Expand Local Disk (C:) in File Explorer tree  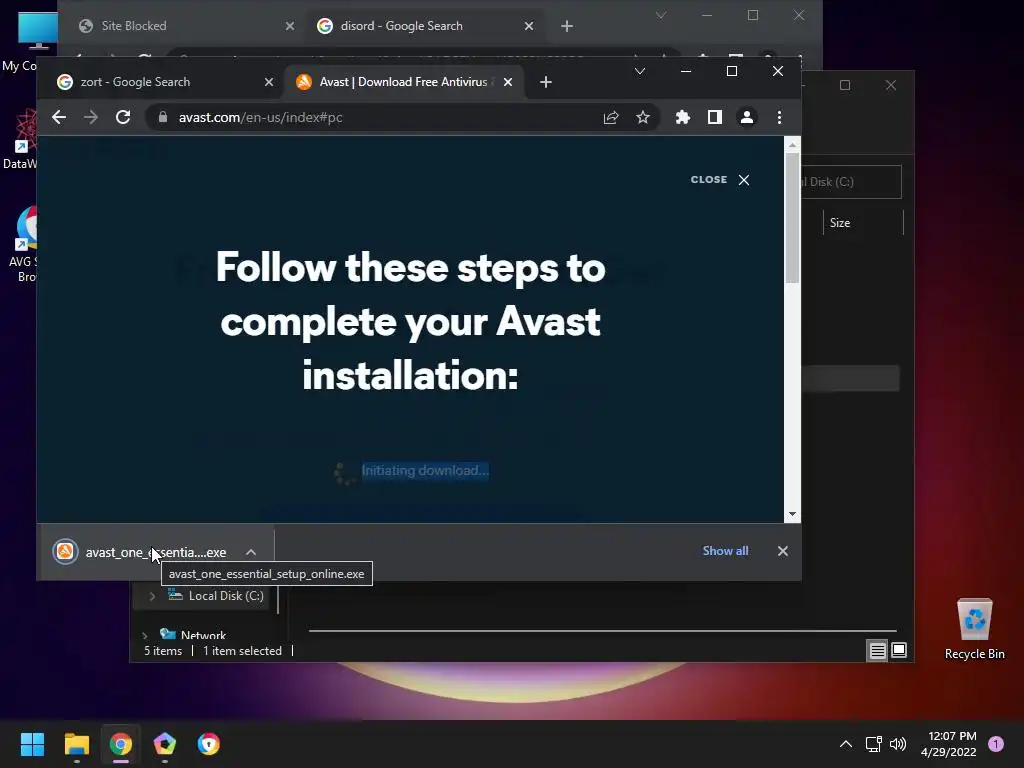click(x=152, y=596)
